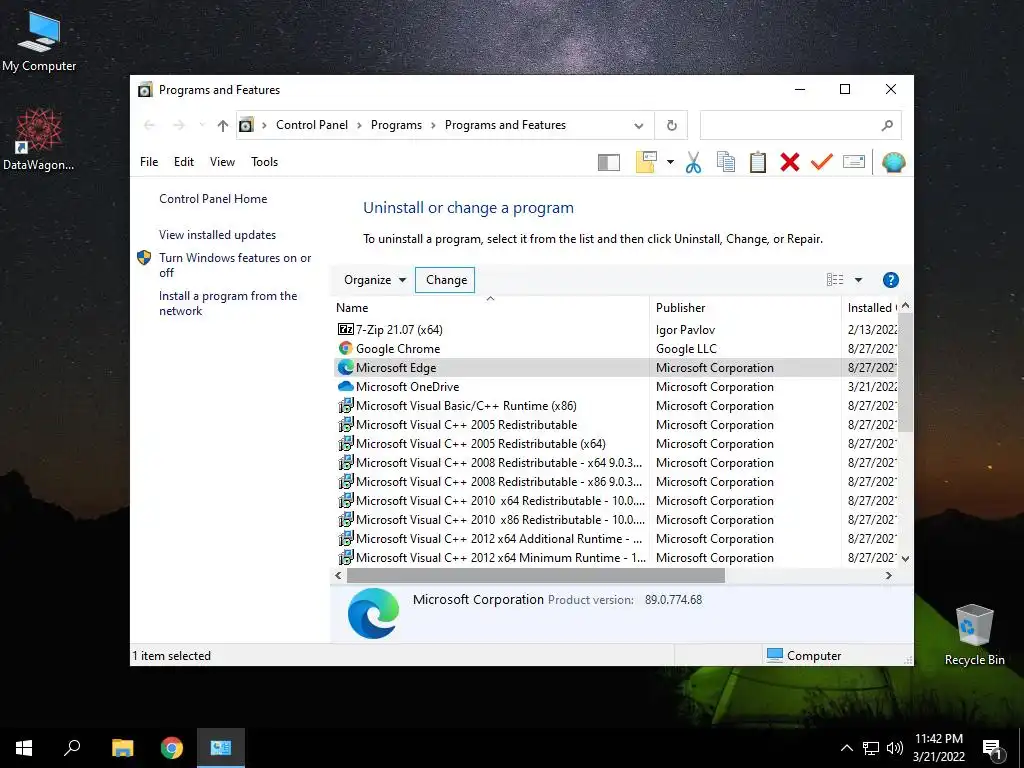Click the Change button

click(445, 280)
